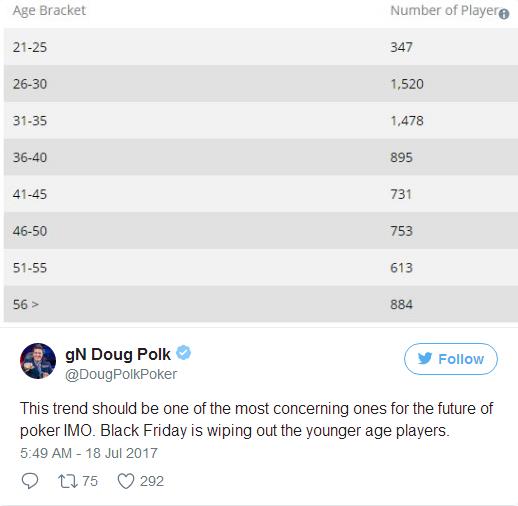Follow Doug Polk on Twitter

451,359
